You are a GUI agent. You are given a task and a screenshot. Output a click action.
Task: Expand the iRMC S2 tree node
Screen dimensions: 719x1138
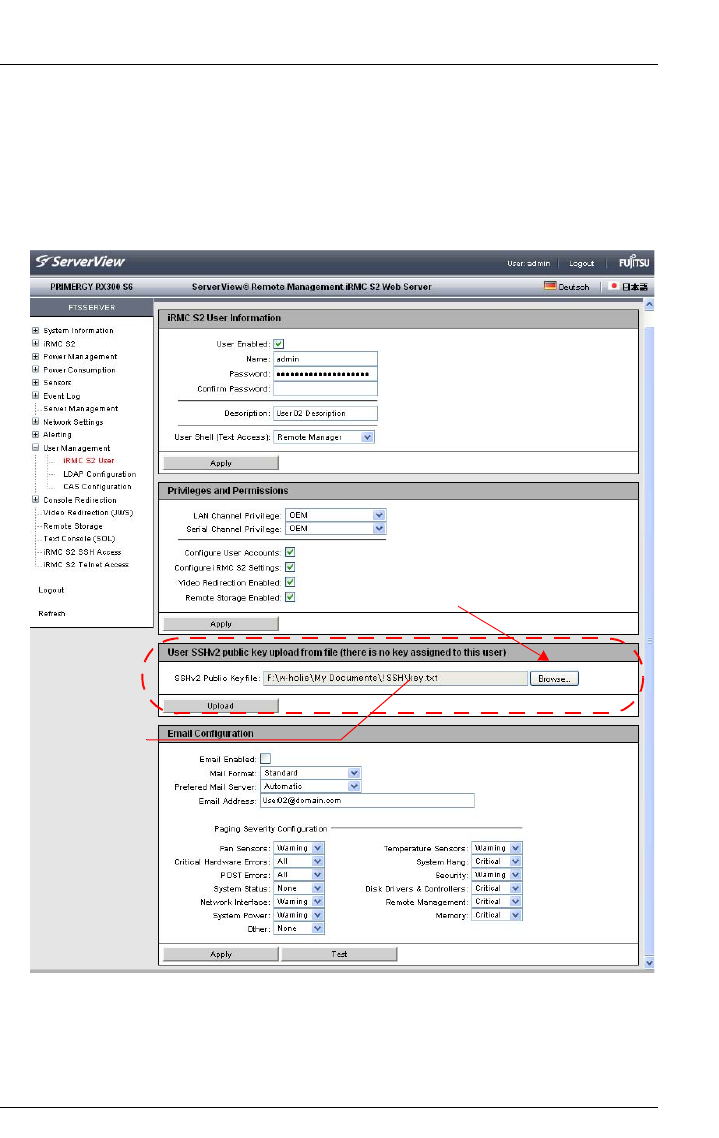[x=36, y=343]
